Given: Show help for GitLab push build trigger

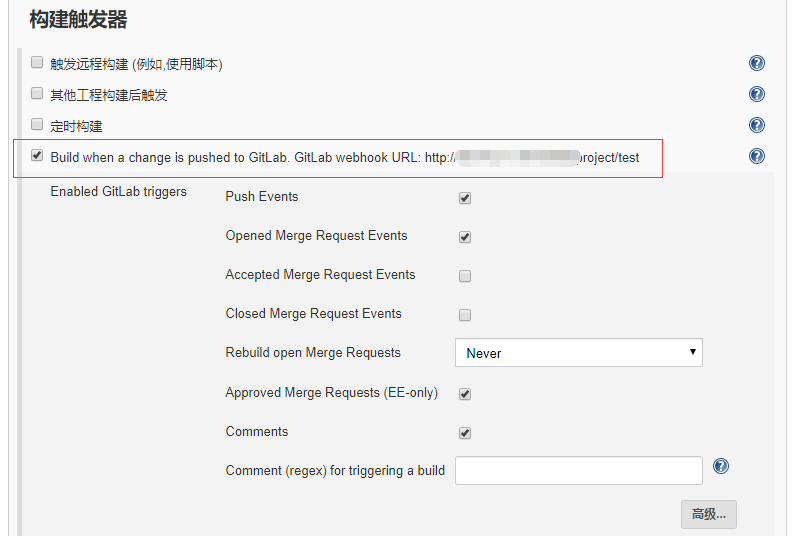Looking at the screenshot, I should click(757, 157).
